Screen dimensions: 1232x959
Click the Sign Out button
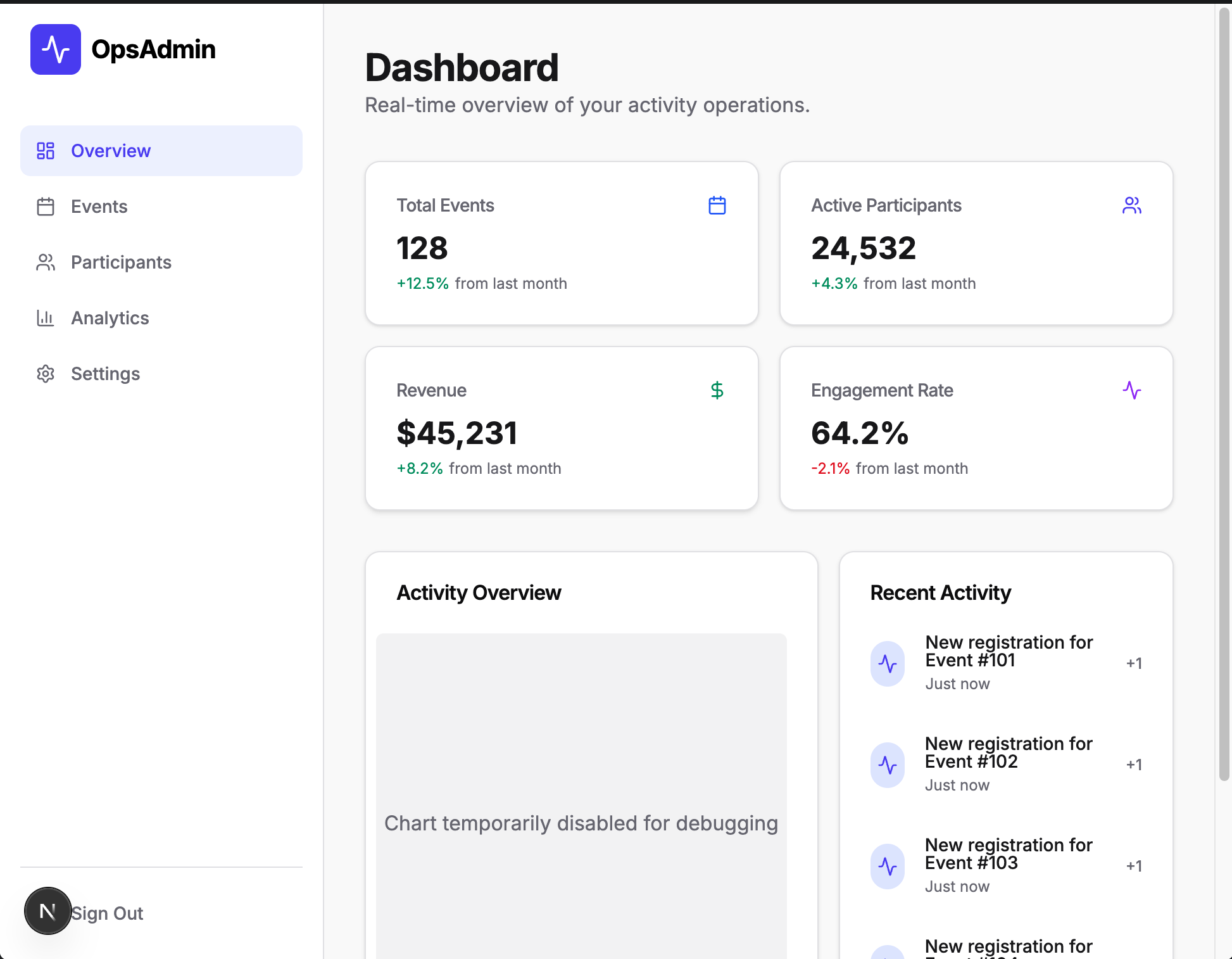[x=108, y=913]
